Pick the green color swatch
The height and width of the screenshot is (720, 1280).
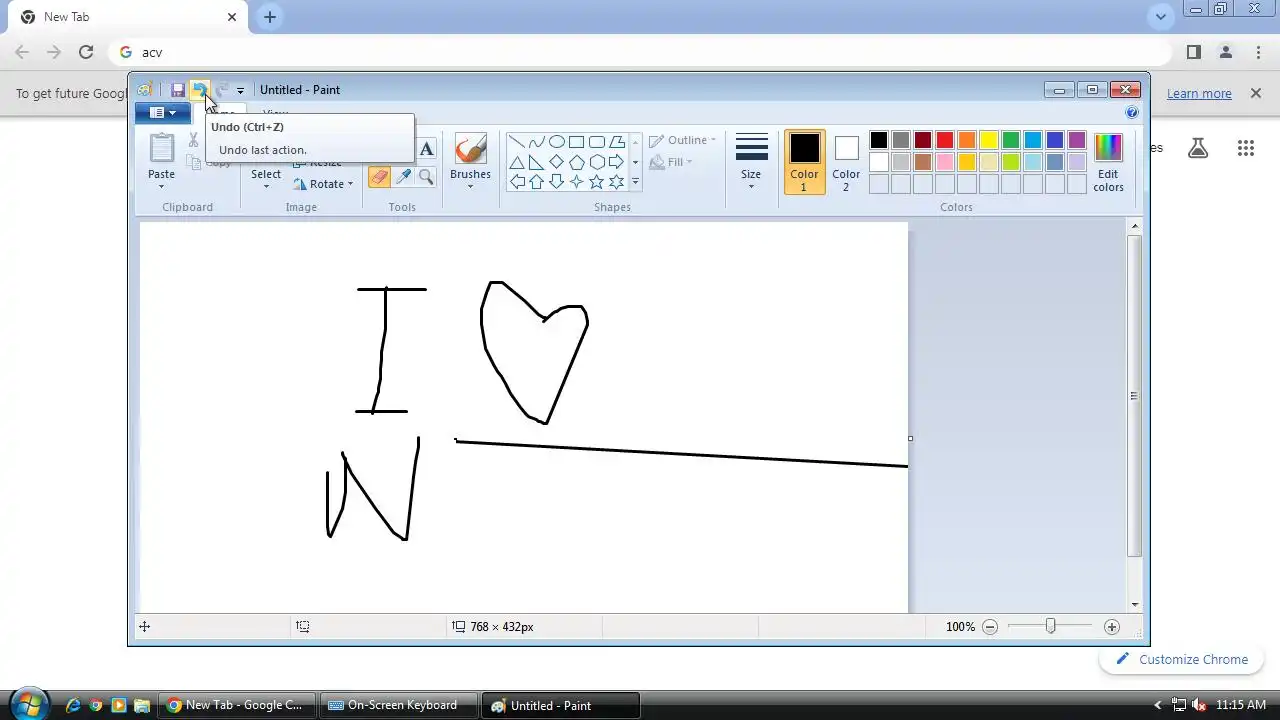pyautogui.click(x=1011, y=140)
